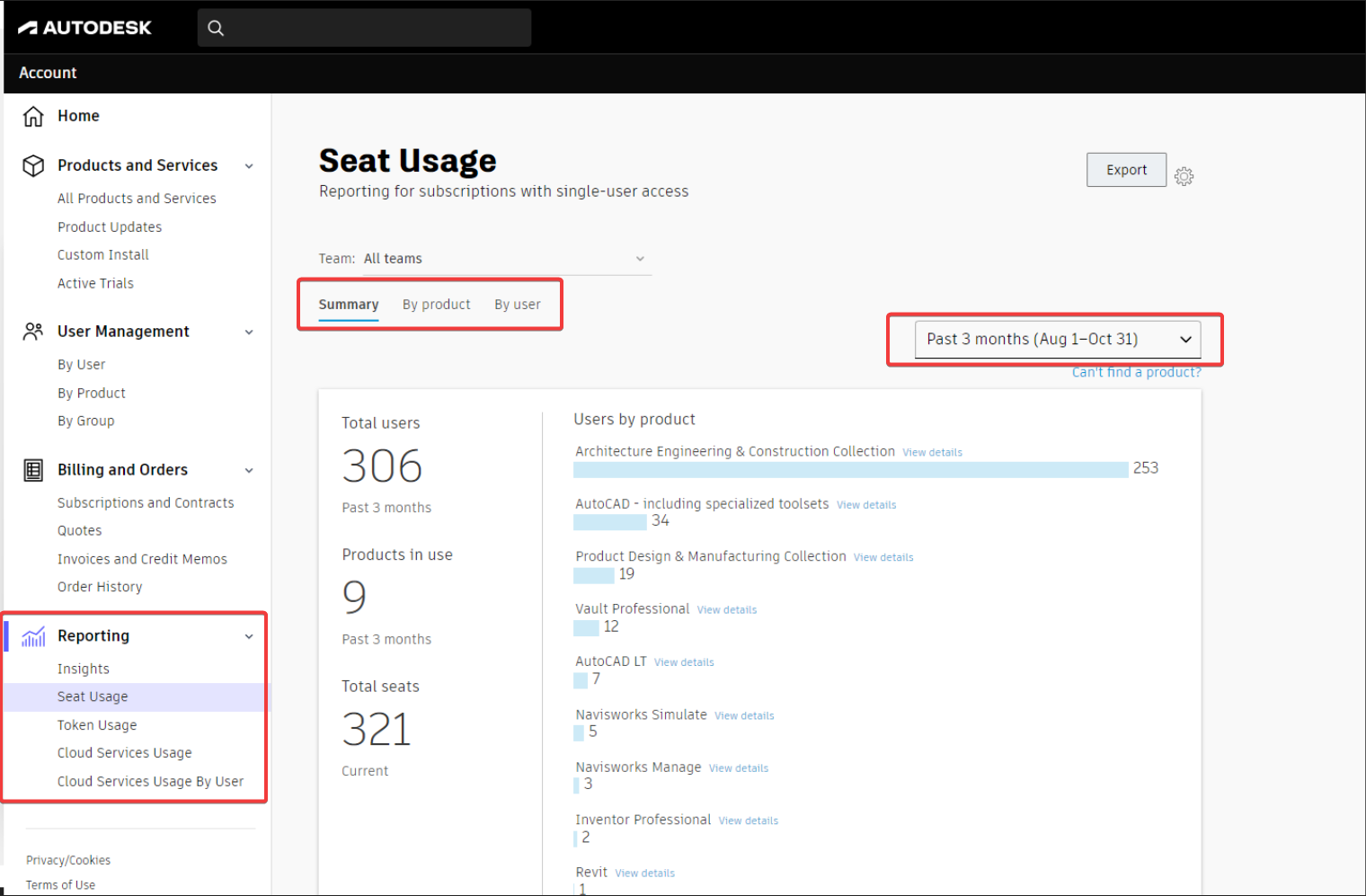The image size is (1366, 896).
Task: Click the Privacy/Cookies link
Action: (x=68, y=860)
